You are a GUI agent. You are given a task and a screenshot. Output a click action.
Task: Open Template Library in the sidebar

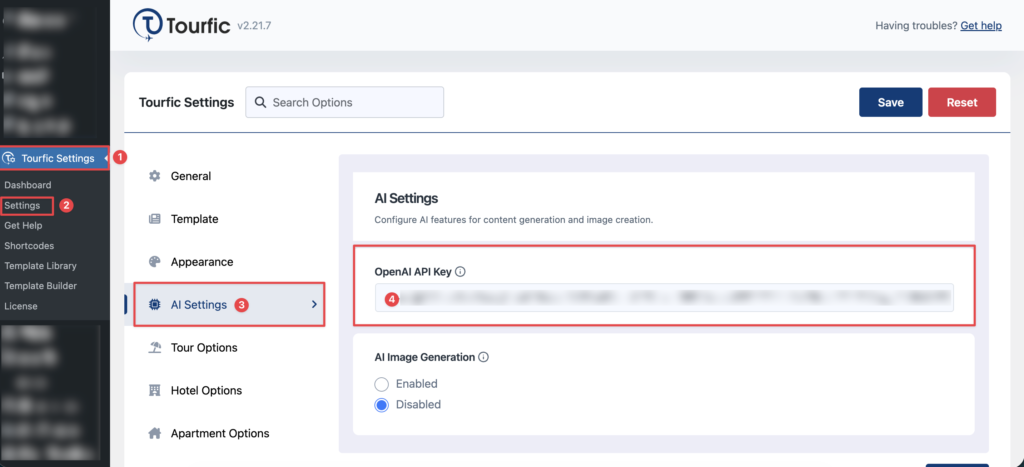(40, 266)
